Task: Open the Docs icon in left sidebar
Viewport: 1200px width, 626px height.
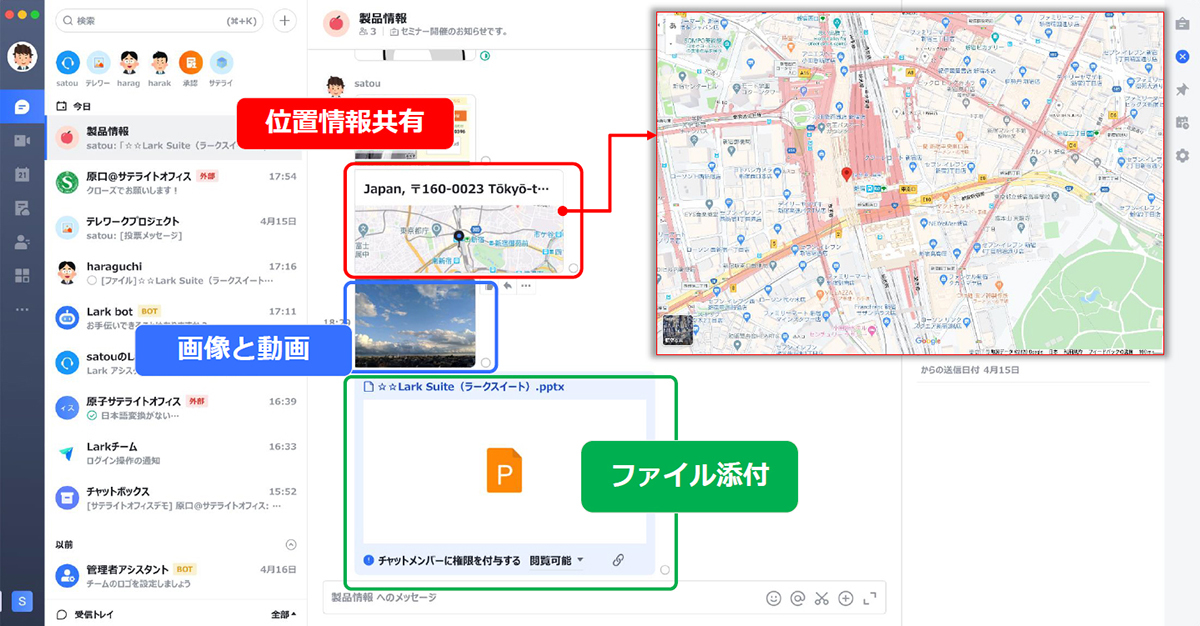Action: (x=22, y=208)
